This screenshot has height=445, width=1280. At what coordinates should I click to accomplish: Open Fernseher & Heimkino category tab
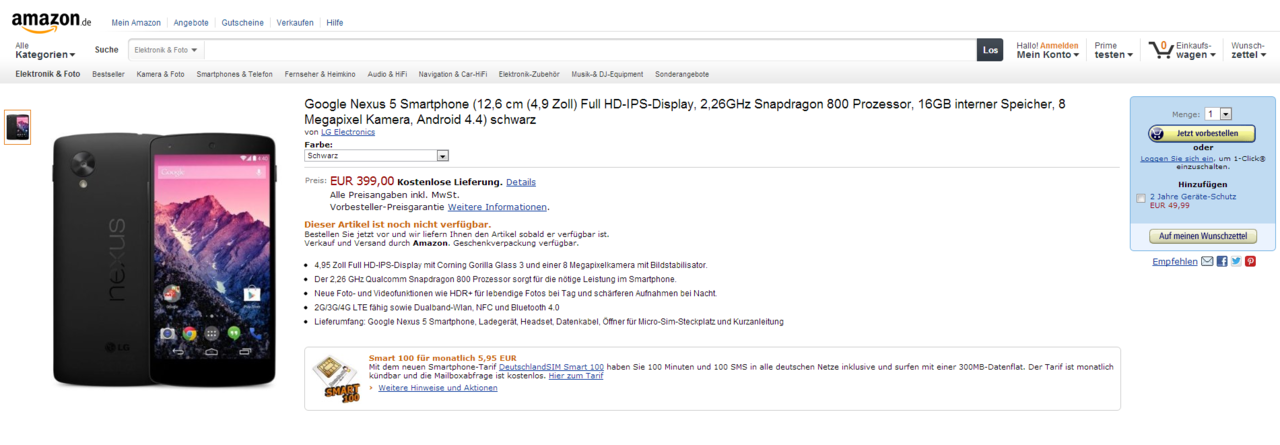[320, 74]
